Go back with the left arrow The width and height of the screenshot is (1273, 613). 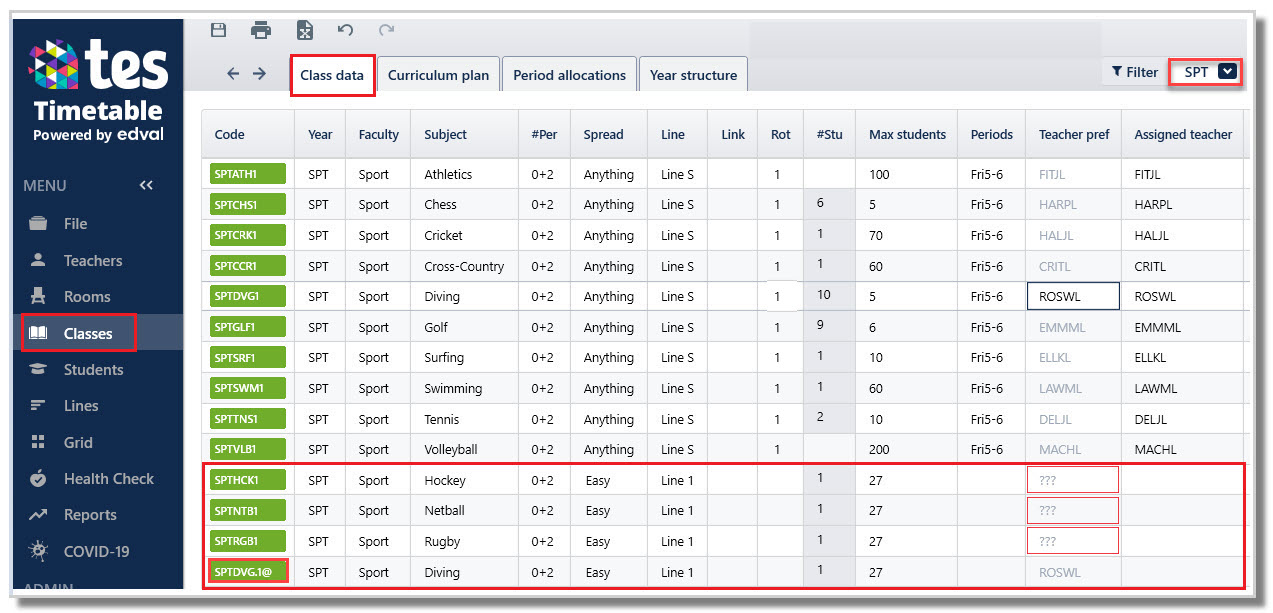[x=233, y=74]
